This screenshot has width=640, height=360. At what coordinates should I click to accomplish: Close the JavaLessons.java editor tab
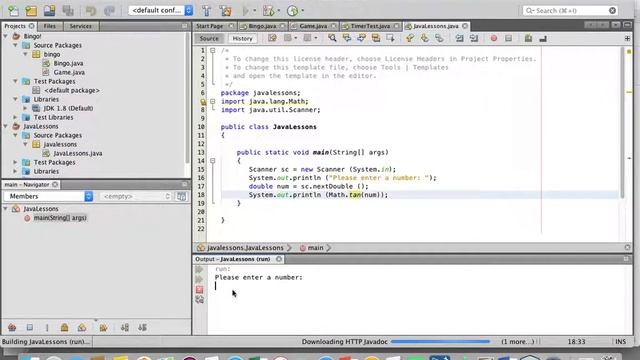coord(465,26)
